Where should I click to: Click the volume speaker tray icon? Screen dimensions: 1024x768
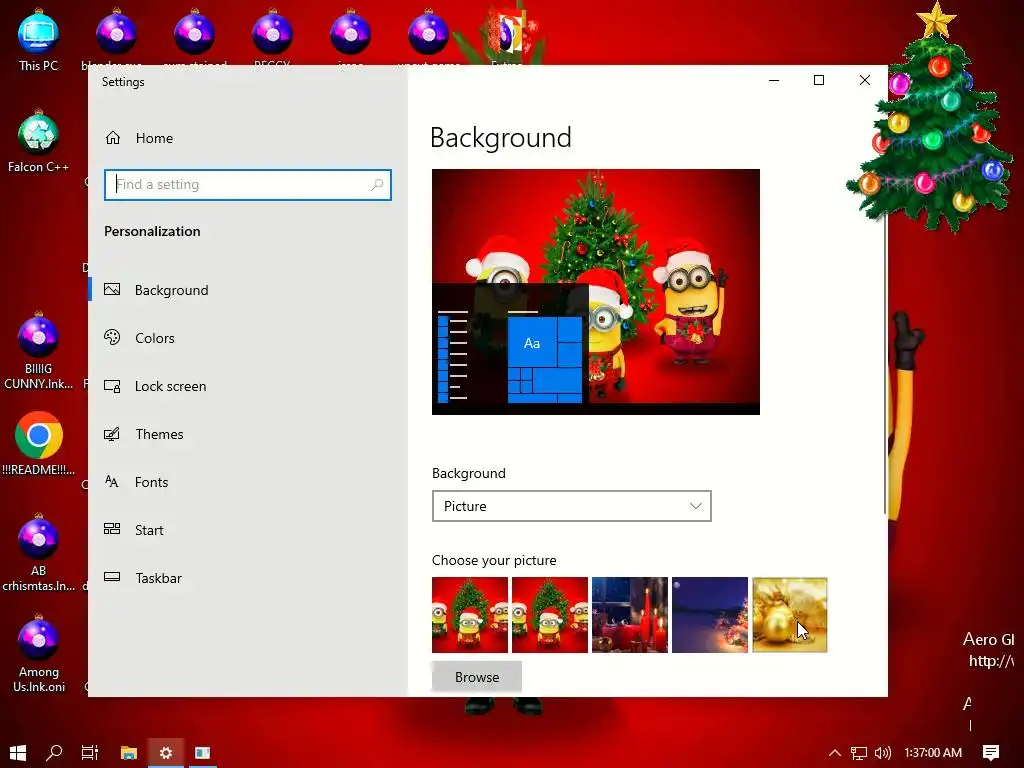(883, 753)
